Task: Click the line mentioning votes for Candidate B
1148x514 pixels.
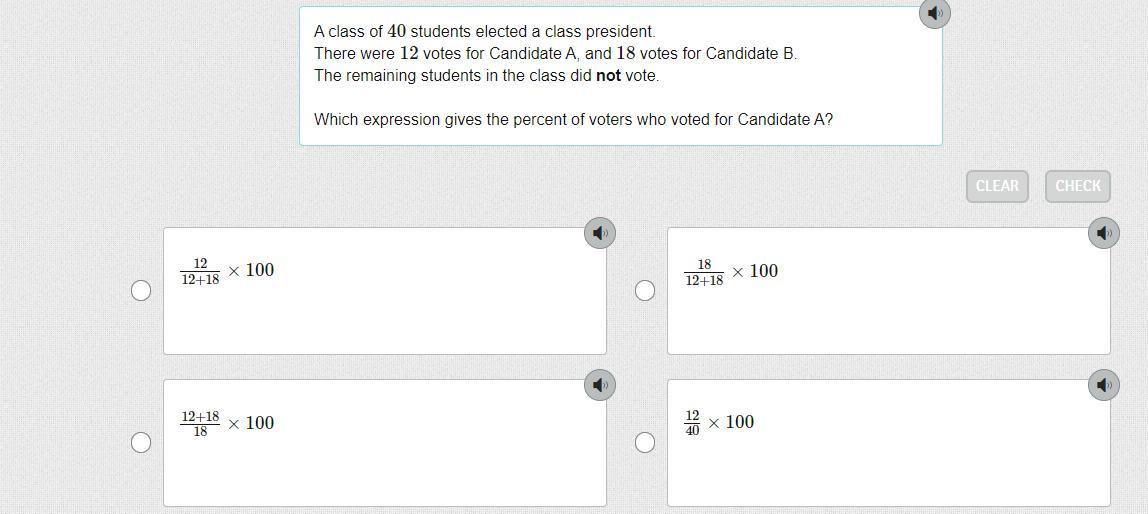Action: click(555, 54)
